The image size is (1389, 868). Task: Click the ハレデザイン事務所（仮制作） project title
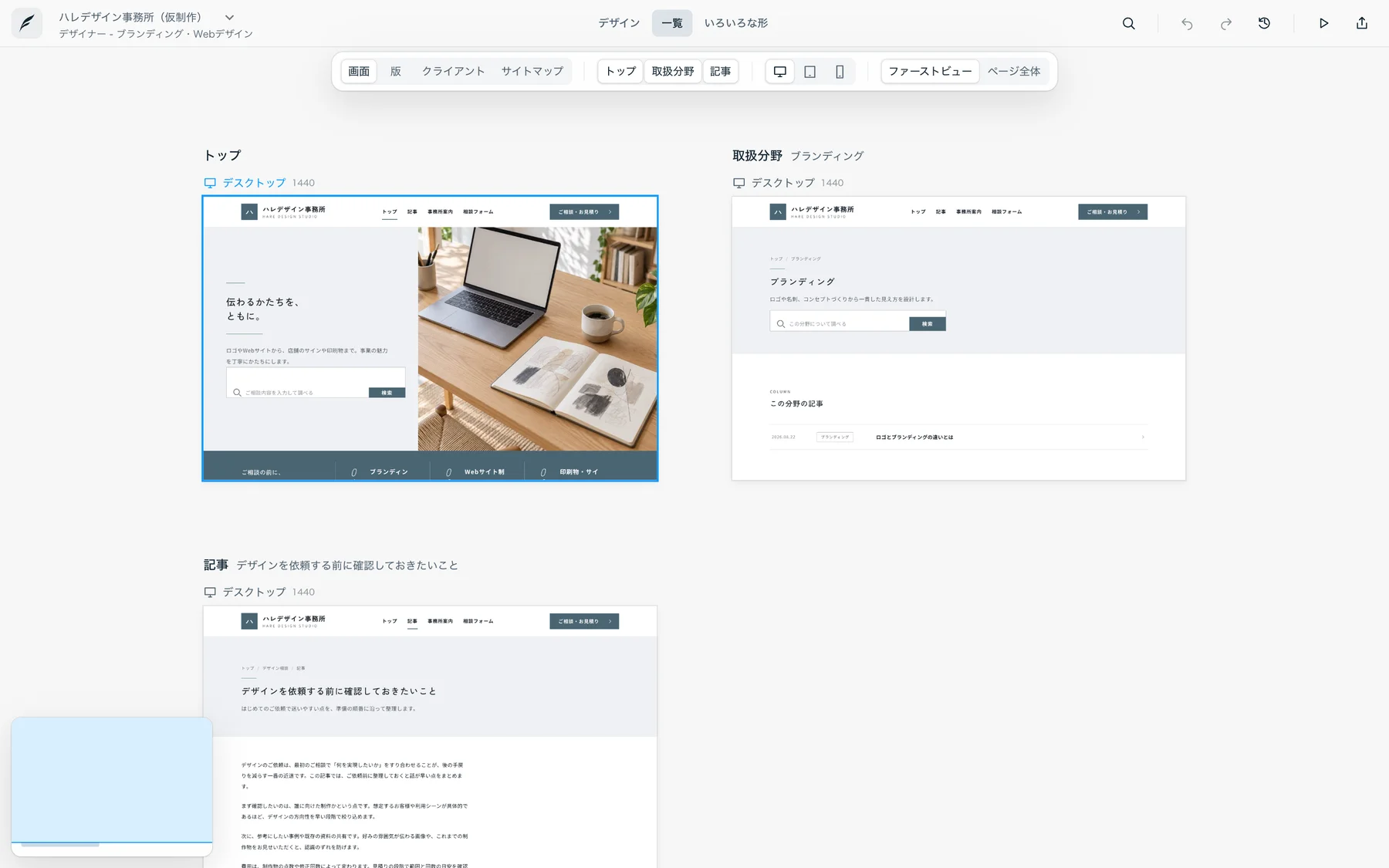130,17
